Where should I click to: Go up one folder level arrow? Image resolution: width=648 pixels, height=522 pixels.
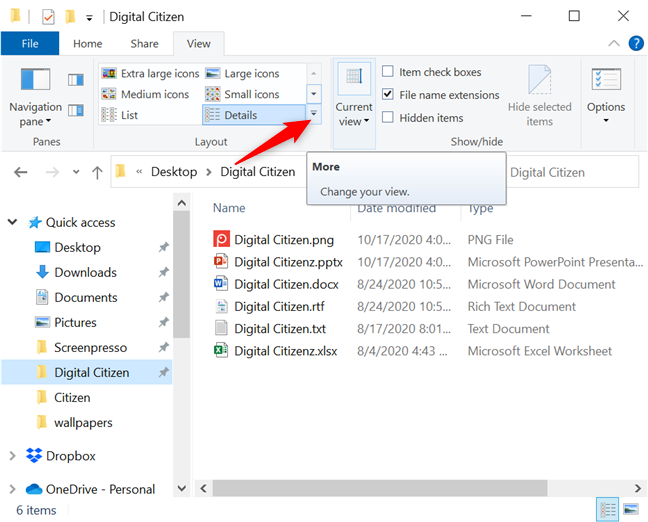coord(97,172)
